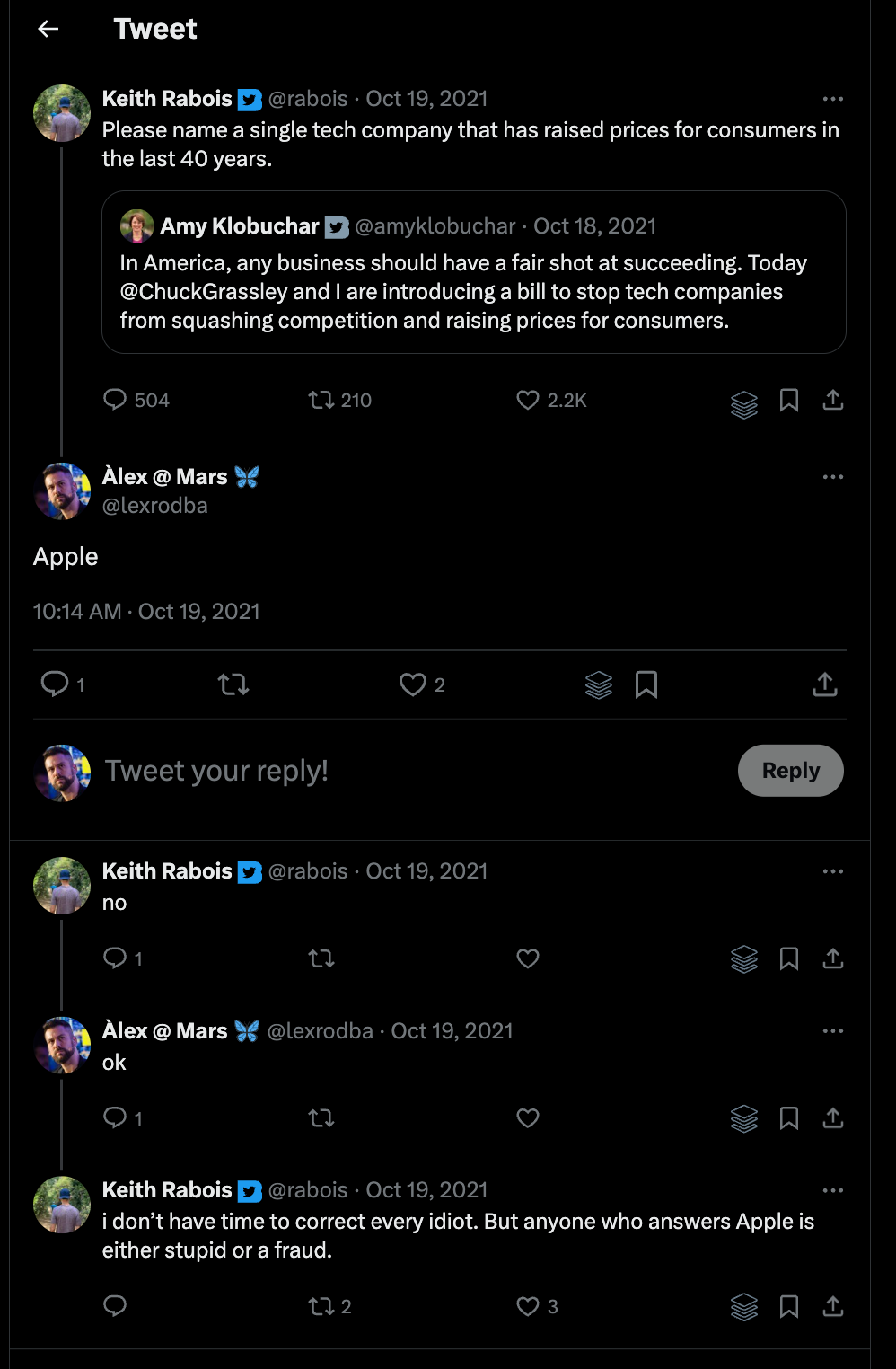Reply to the 'no' tweet by Keith Rabois

[115, 958]
